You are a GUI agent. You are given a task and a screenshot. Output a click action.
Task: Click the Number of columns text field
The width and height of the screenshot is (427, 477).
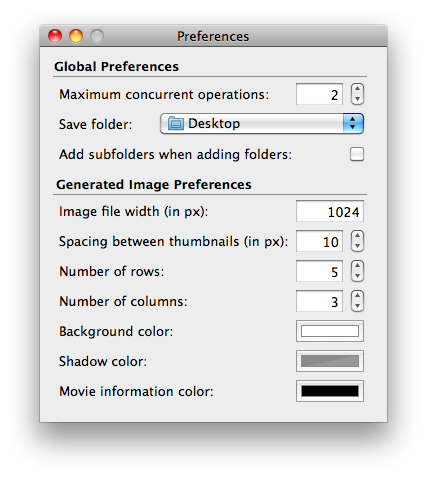pyautogui.click(x=319, y=301)
